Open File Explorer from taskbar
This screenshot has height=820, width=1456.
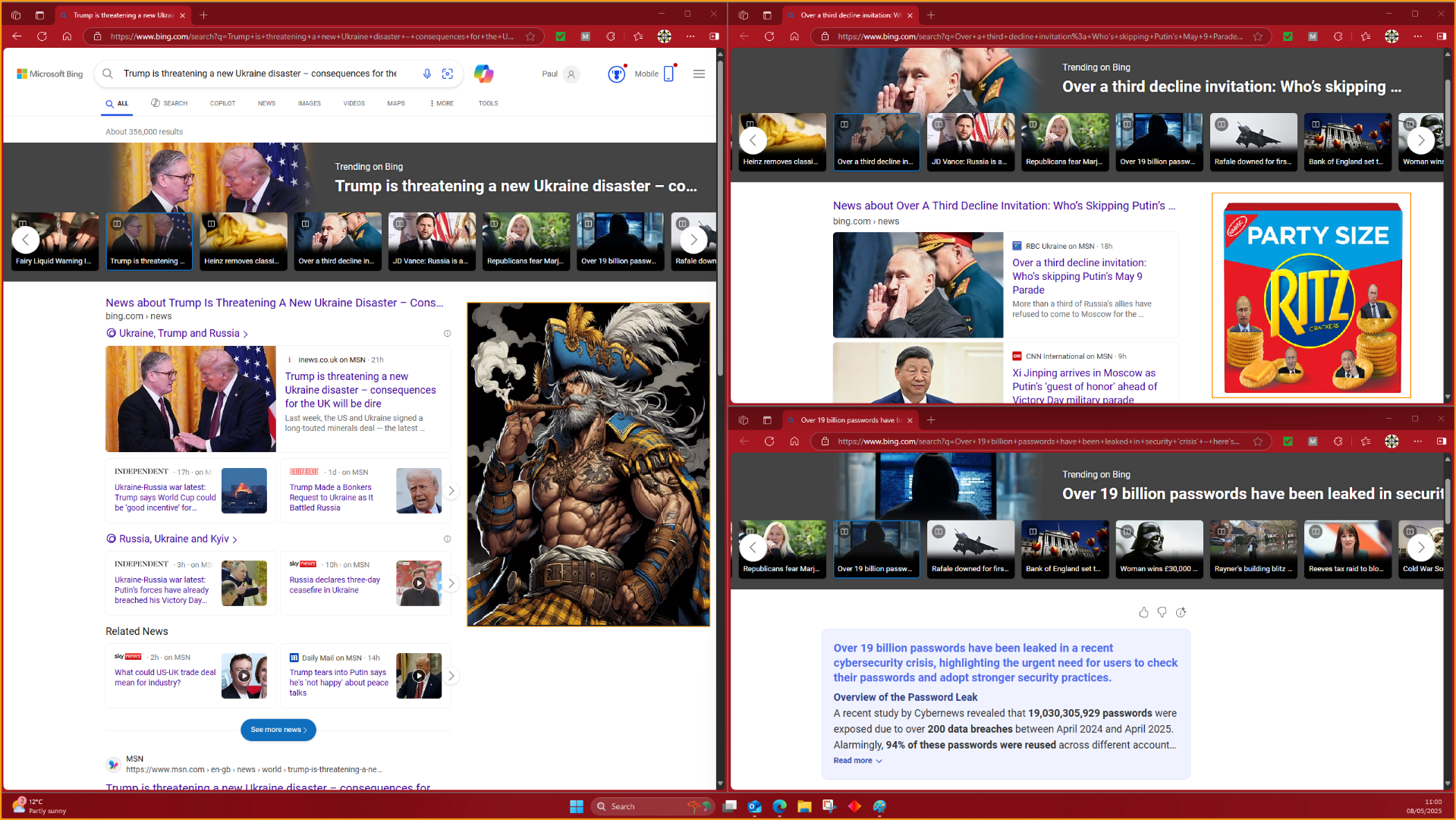coord(804,806)
